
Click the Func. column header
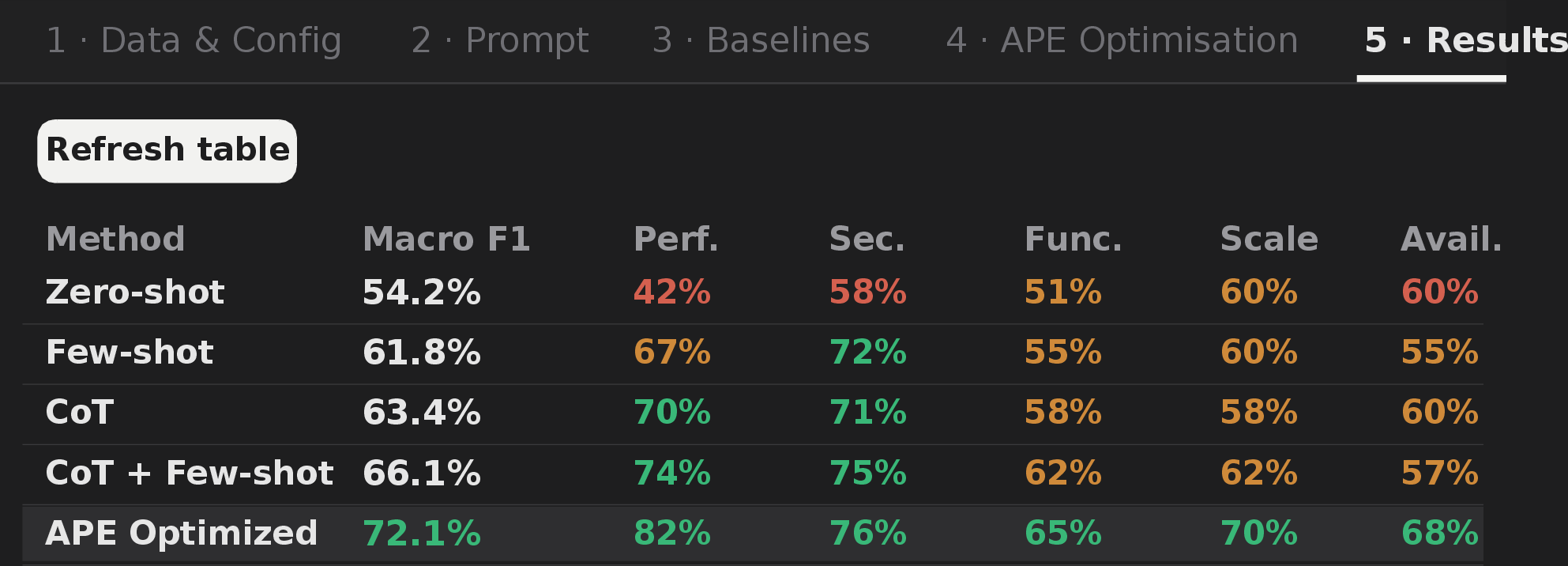pos(1073,239)
